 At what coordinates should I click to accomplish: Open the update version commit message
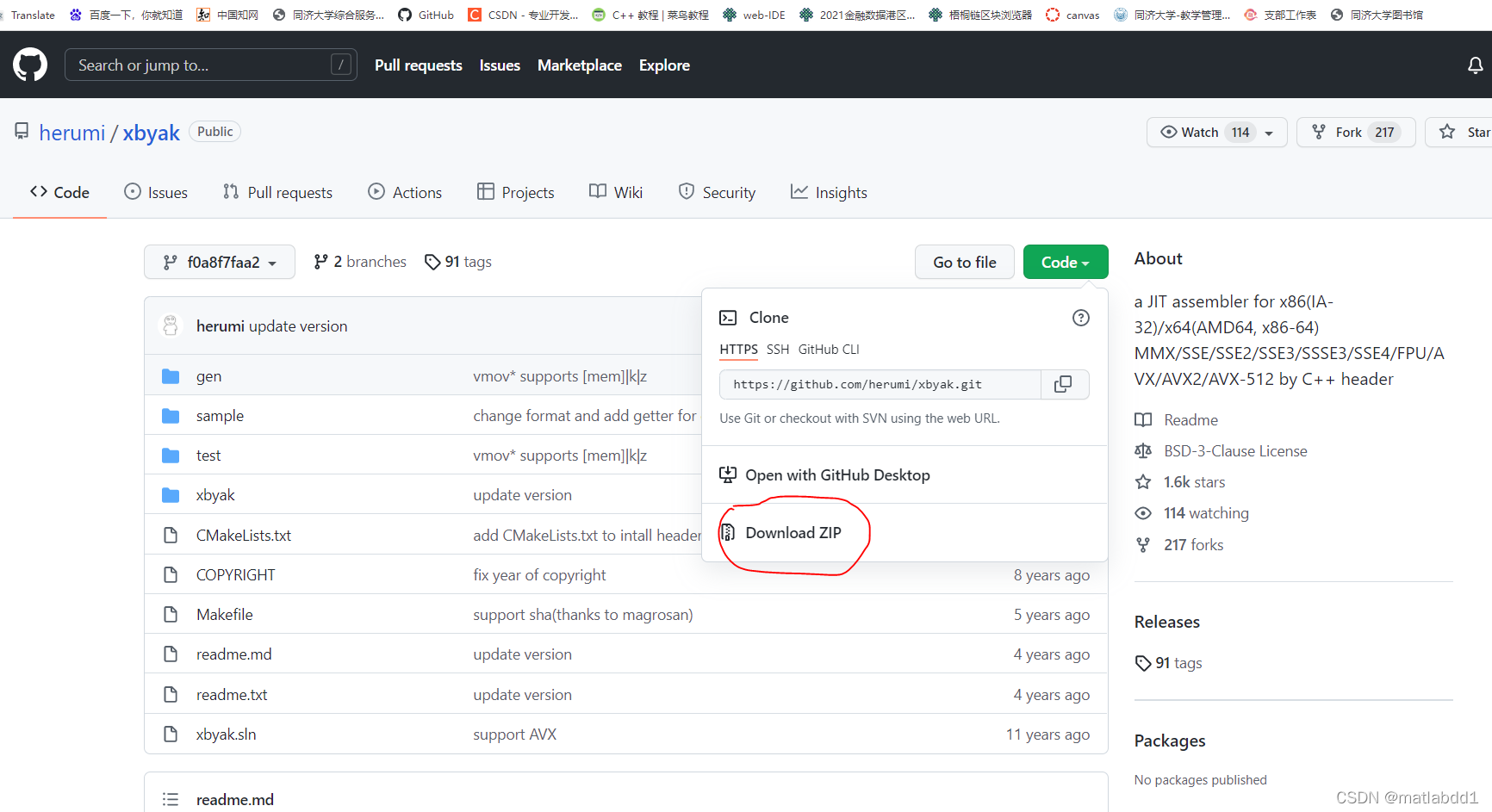coord(298,325)
